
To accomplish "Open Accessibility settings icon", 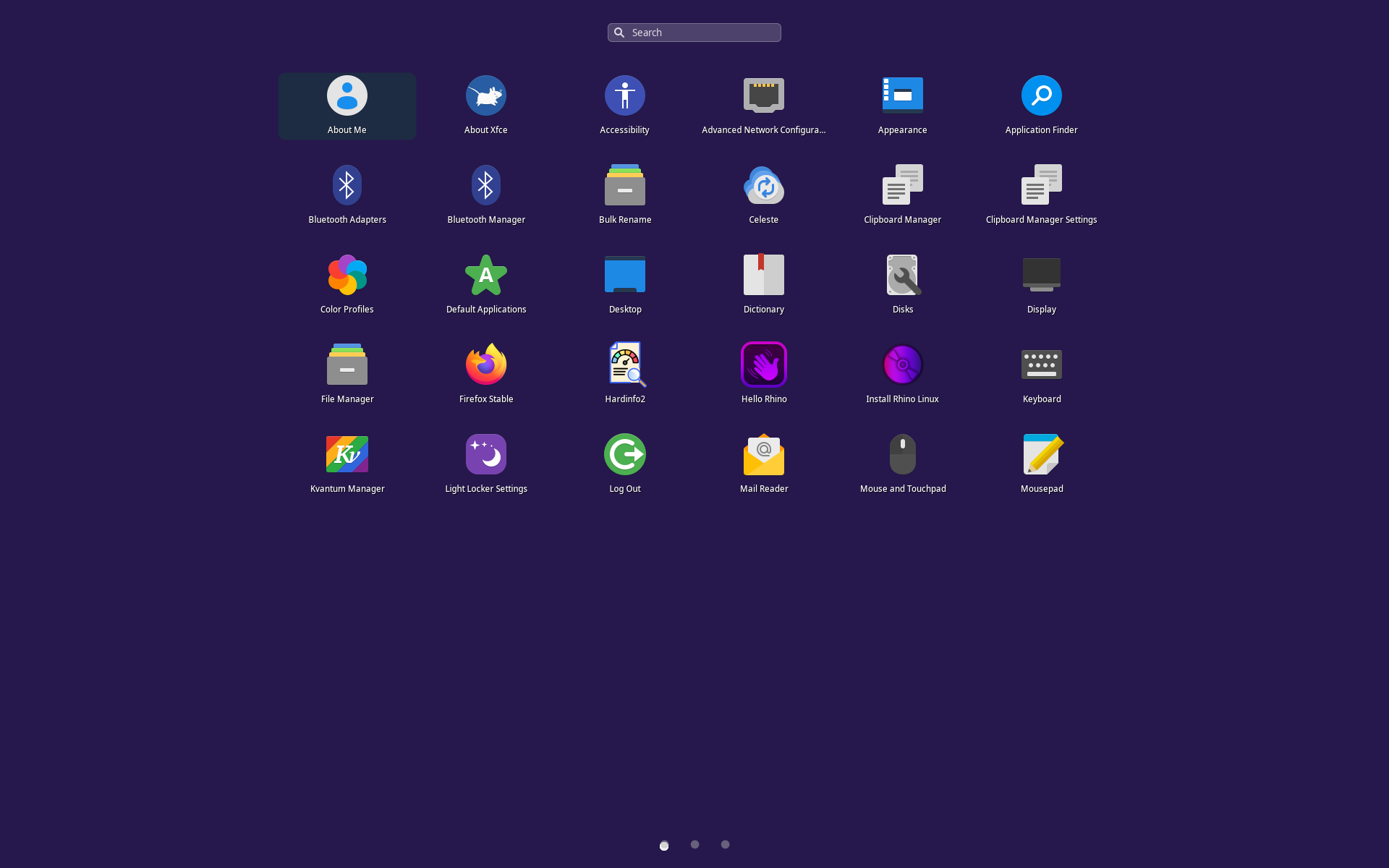I will point(625,95).
